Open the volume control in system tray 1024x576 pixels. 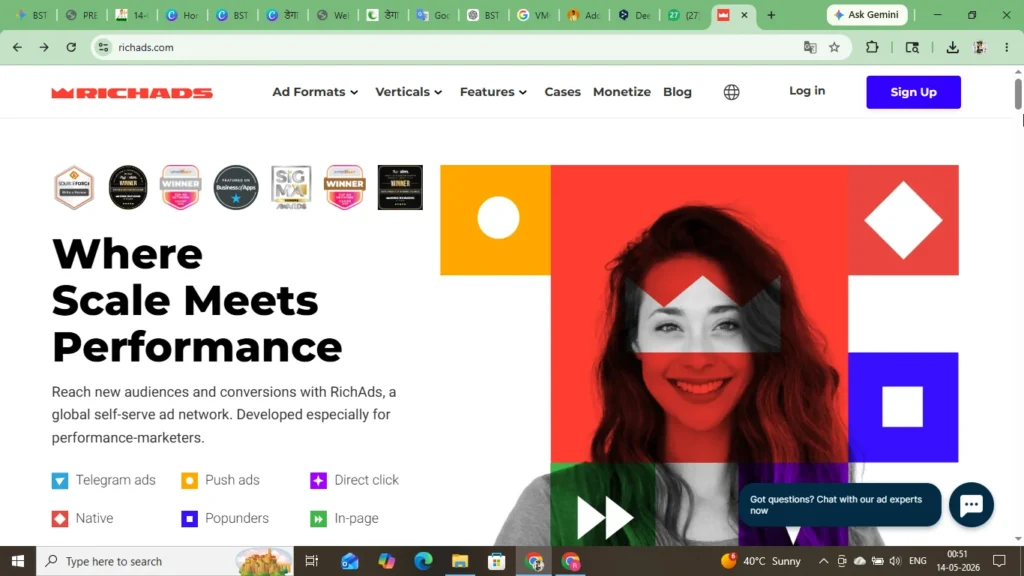(895, 561)
